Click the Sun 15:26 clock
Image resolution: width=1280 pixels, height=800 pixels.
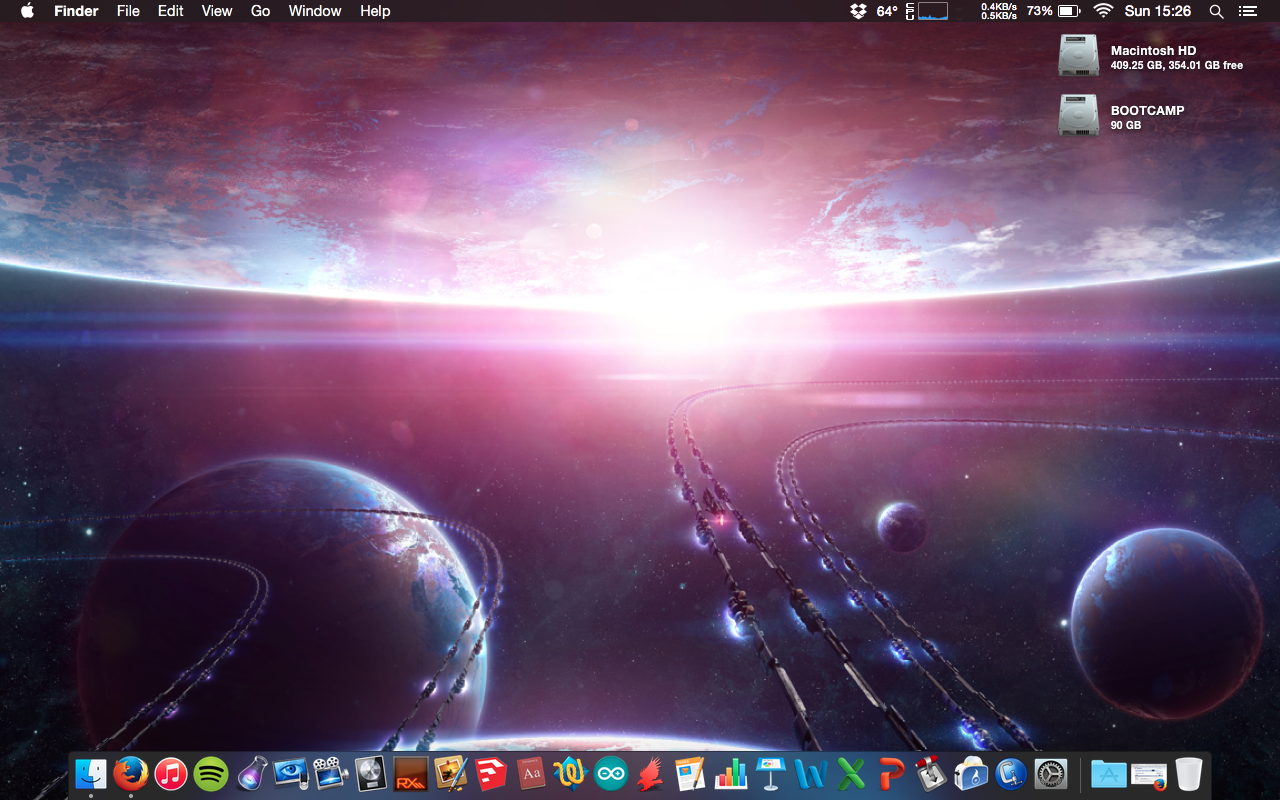pos(1158,11)
